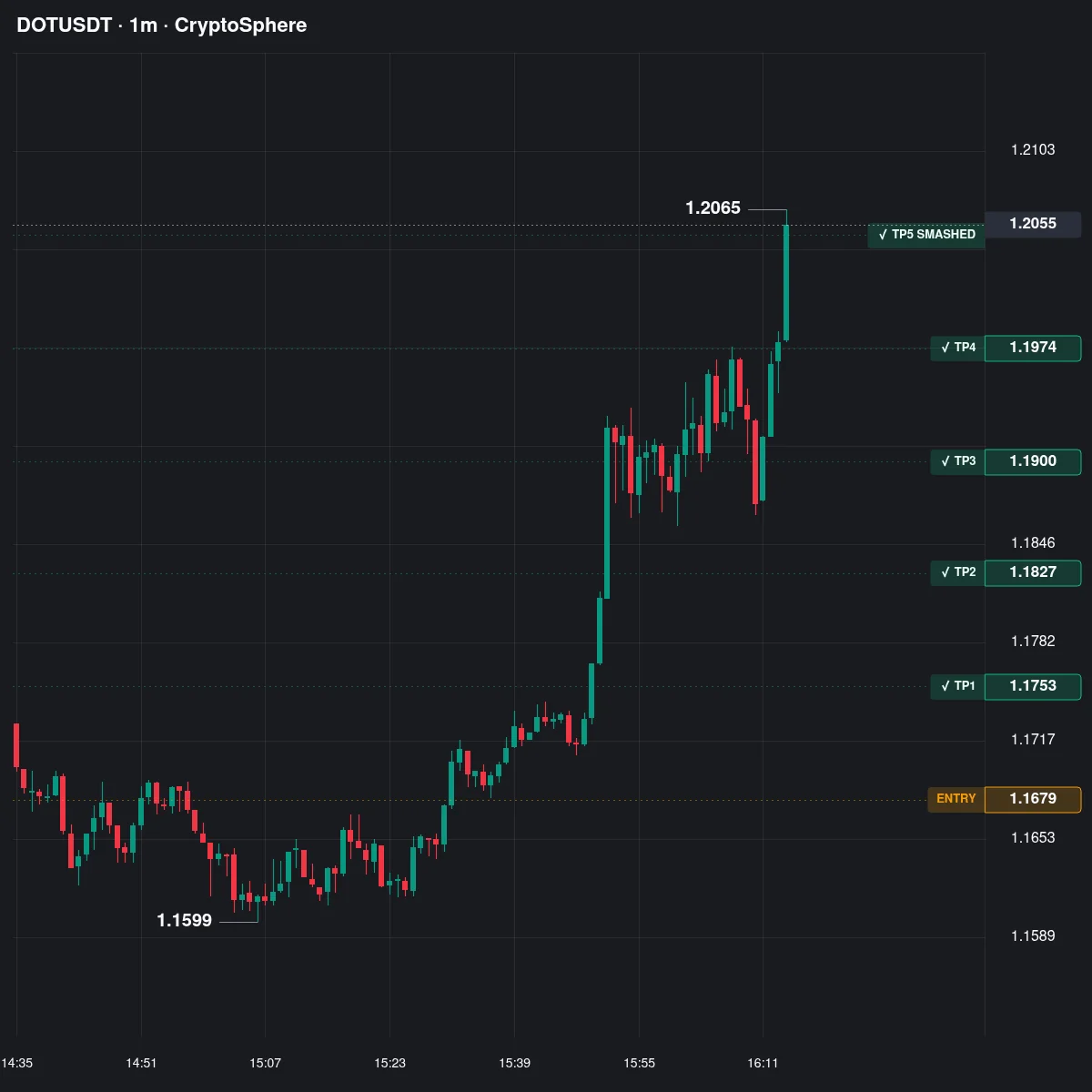This screenshot has width=1092, height=1092.
Task: Click the high marker label 1.2065
Action: pyautogui.click(x=713, y=208)
